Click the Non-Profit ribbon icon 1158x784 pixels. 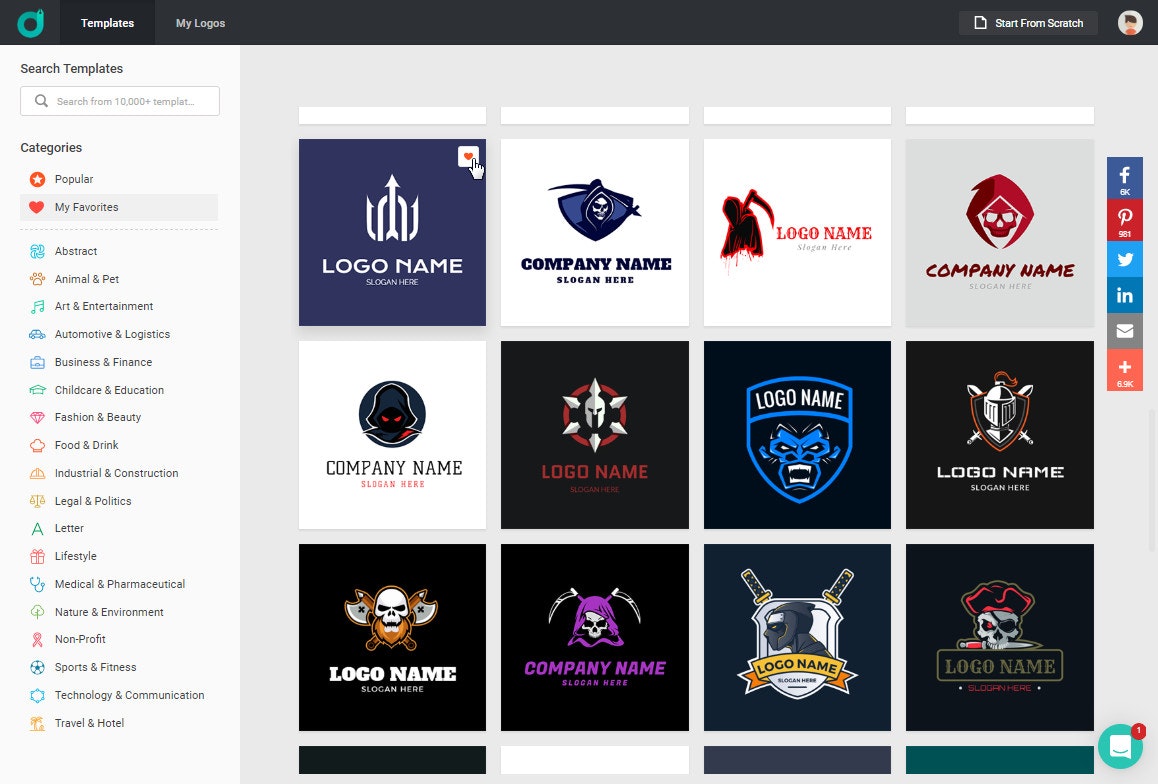click(37, 640)
